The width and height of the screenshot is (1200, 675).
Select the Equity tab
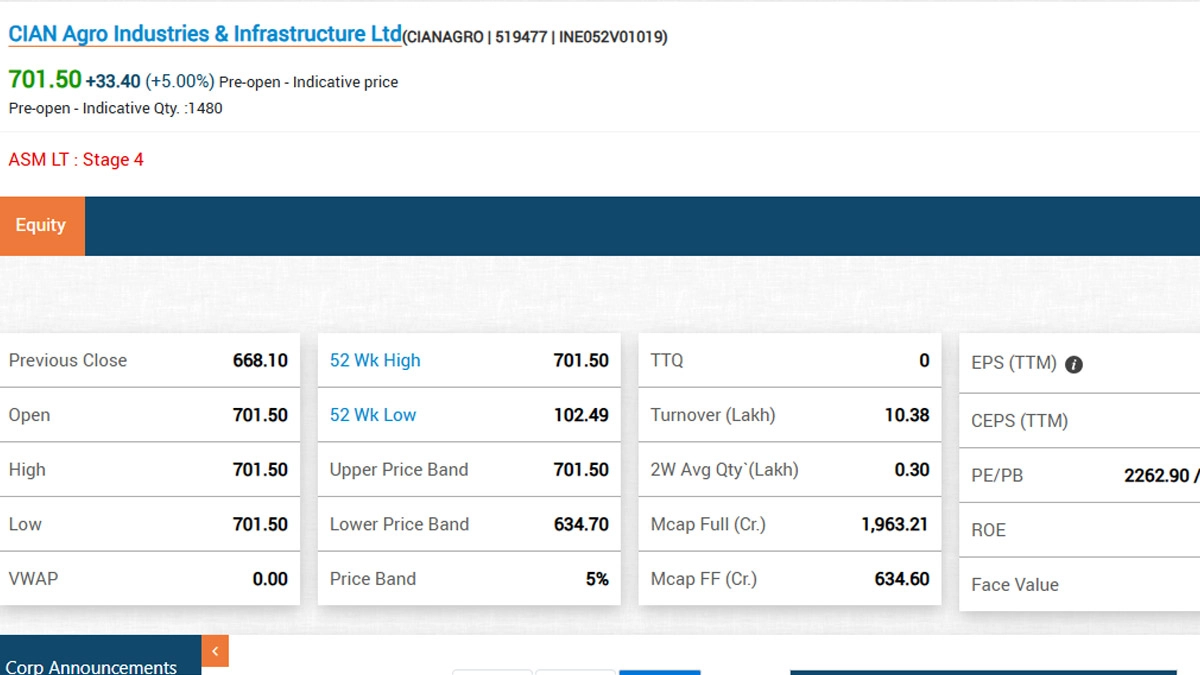pos(41,226)
